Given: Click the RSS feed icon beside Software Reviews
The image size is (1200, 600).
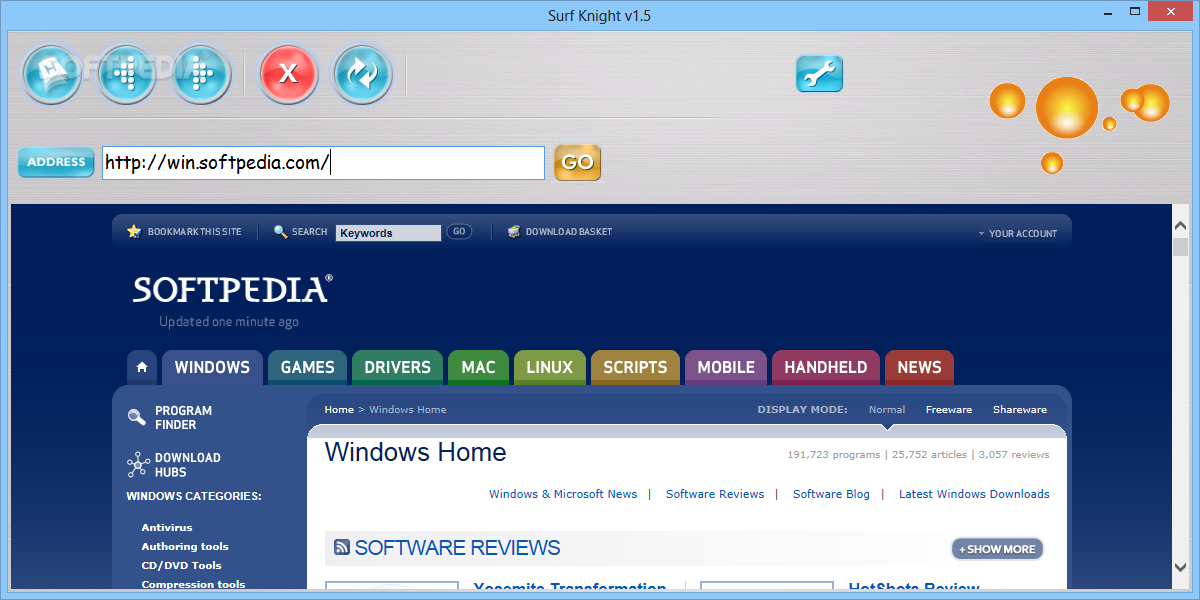Looking at the screenshot, I should coord(342,548).
